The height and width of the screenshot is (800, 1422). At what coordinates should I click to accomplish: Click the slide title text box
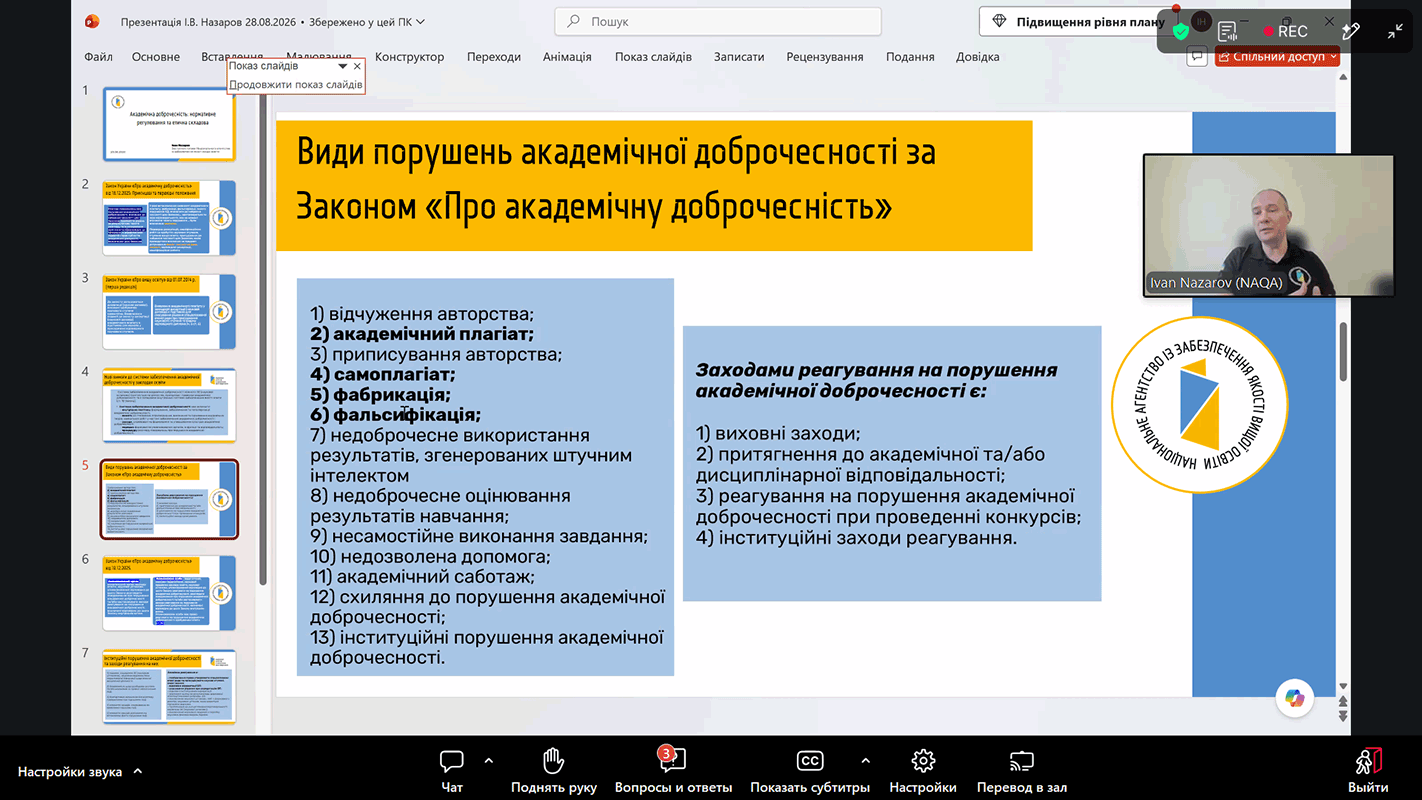coord(654,185)
